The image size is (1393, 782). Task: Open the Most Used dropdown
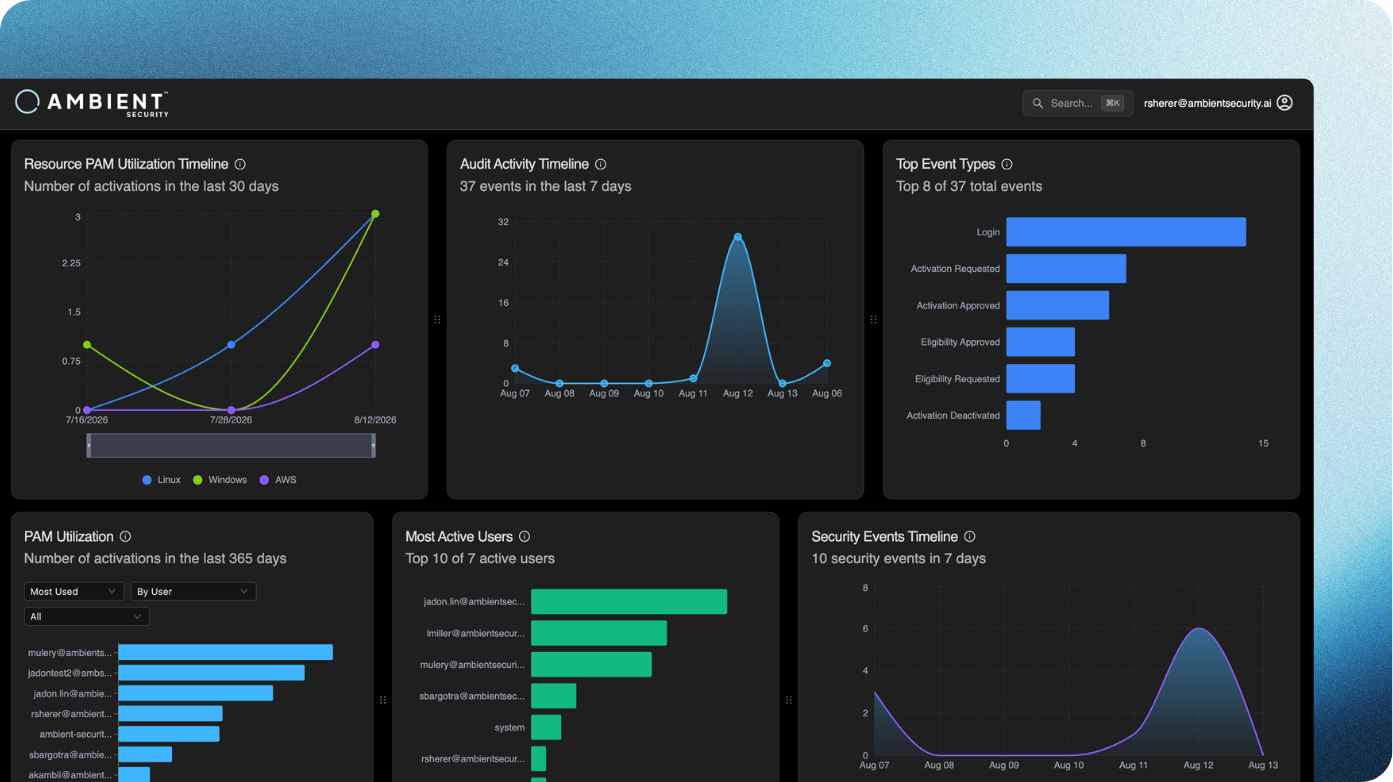[74, 592]
